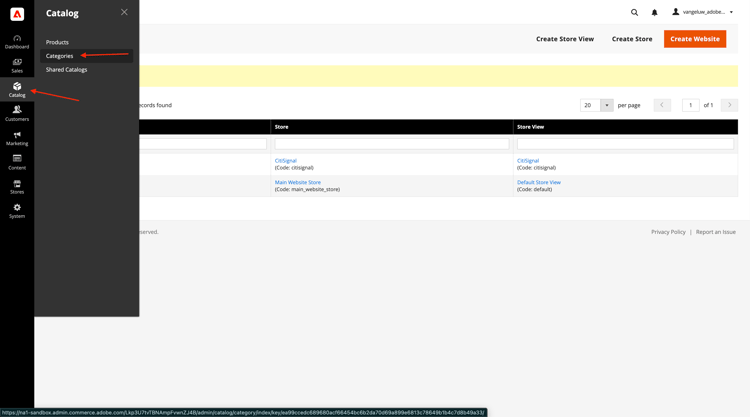
Task: Open the notifications bell
Action: [654, 12]
